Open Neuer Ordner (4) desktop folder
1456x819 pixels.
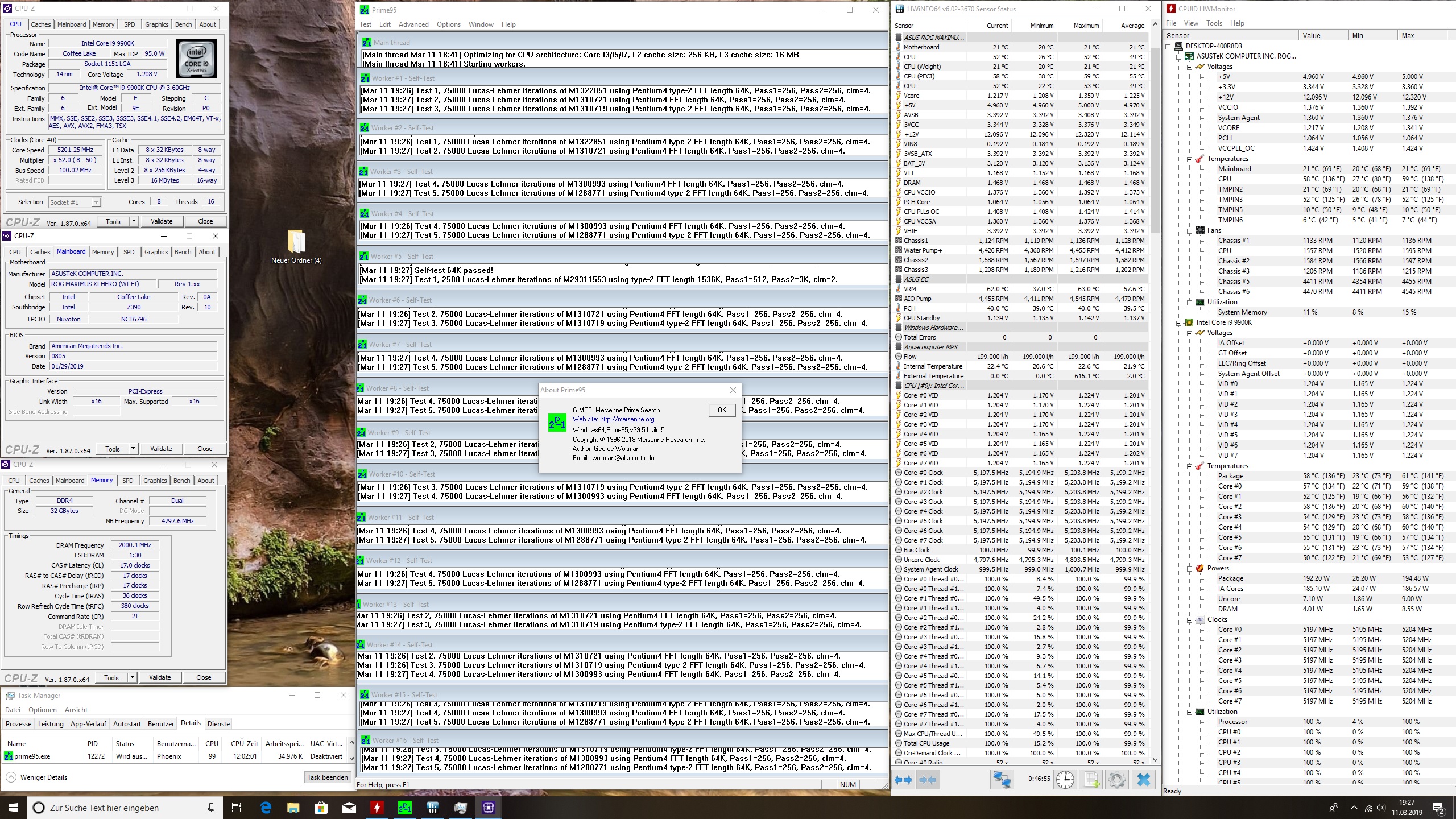(x=296, y=246)
